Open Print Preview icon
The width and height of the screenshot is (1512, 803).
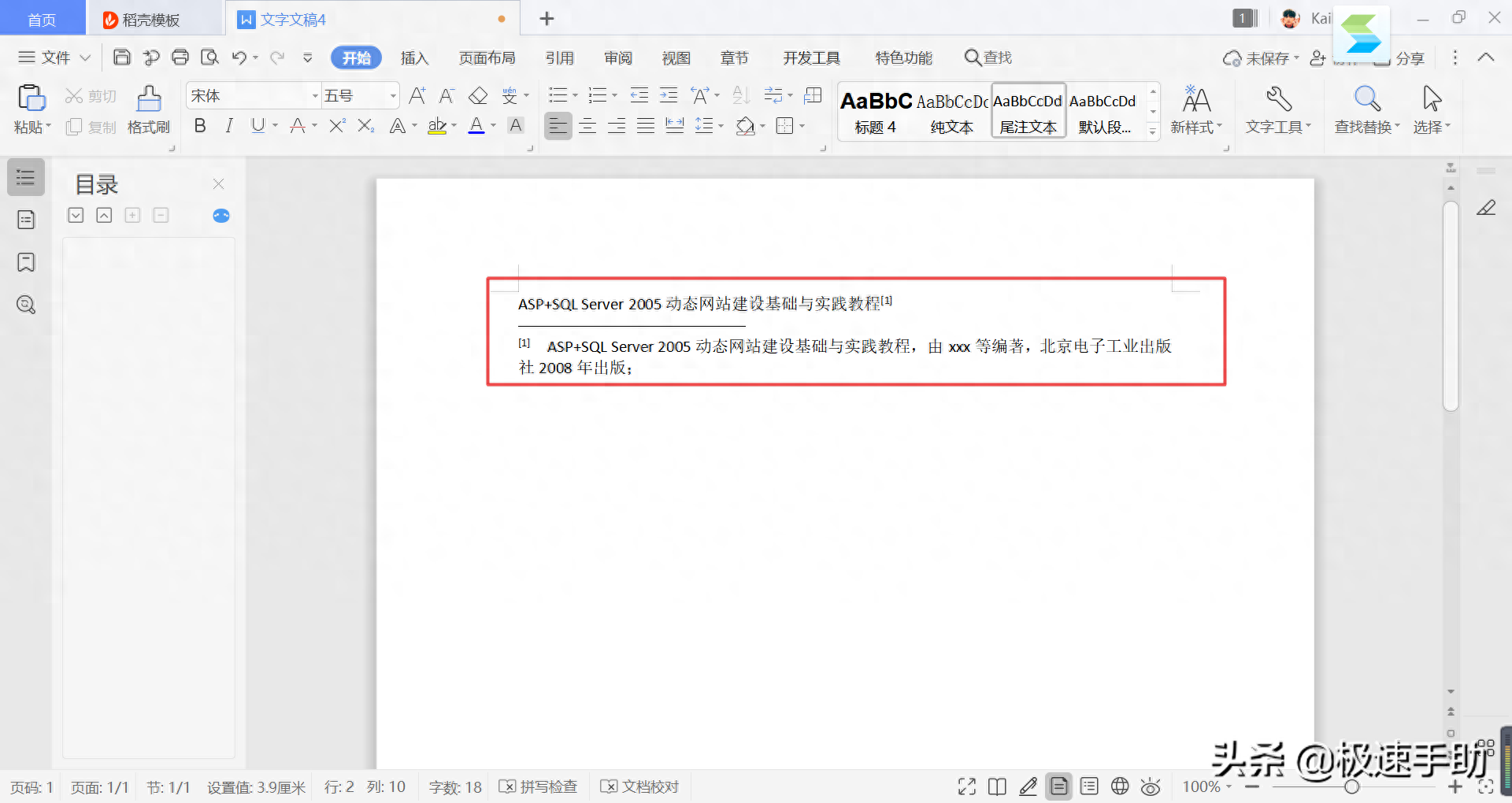[x=209, y=57]
